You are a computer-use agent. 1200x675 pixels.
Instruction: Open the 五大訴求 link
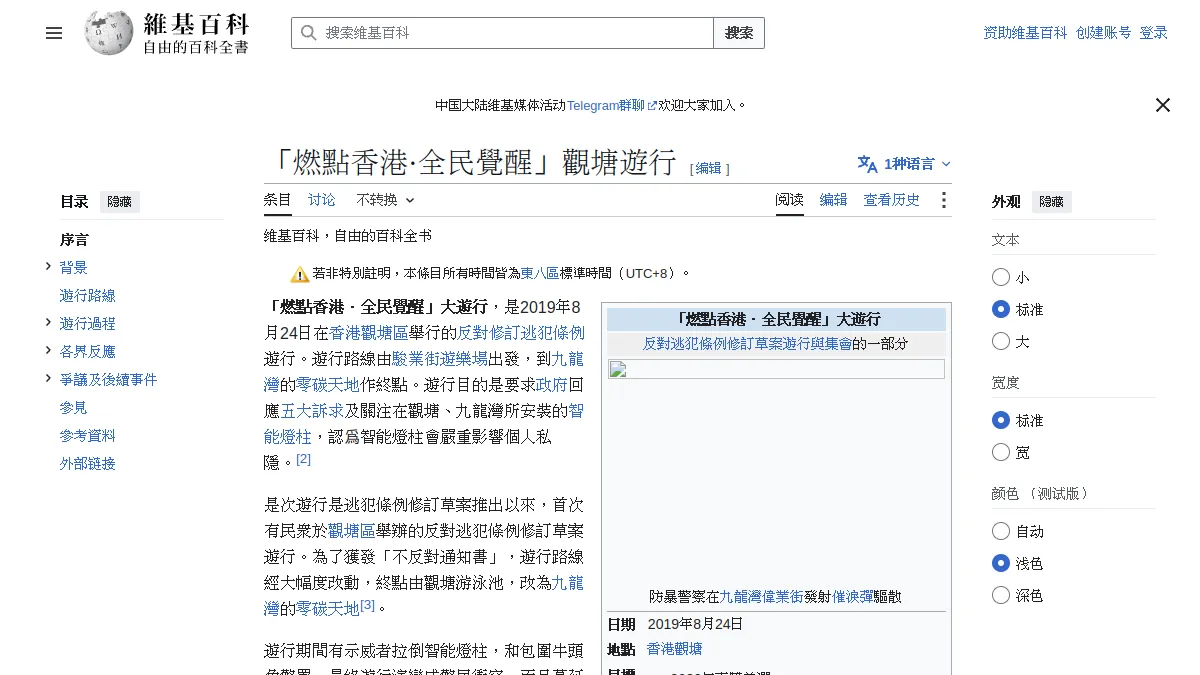coord(312,411)
